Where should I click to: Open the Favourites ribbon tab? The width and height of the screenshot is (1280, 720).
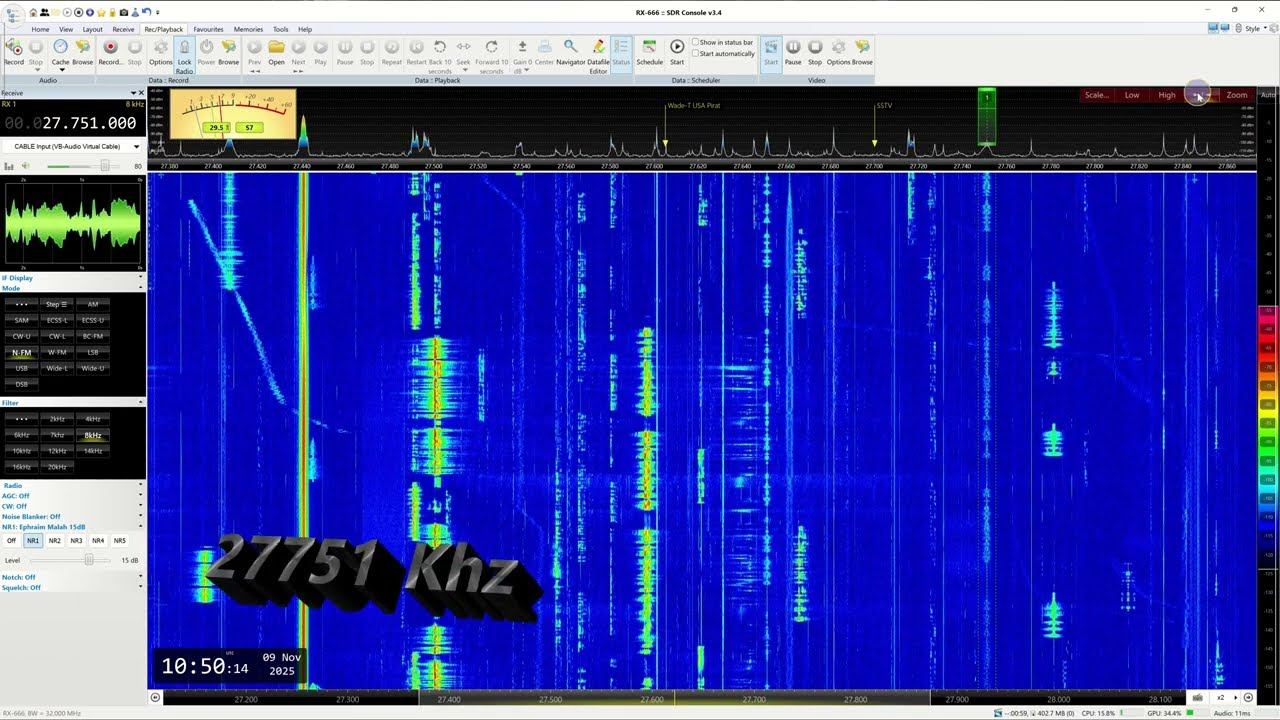209,29
